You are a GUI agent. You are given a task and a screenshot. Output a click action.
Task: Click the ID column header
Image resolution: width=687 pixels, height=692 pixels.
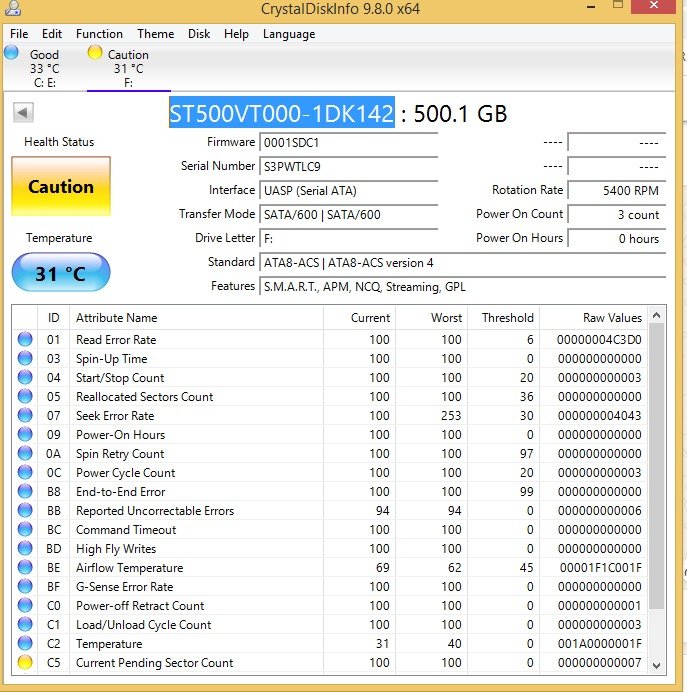pyautogui.click(x=53, y=318)
